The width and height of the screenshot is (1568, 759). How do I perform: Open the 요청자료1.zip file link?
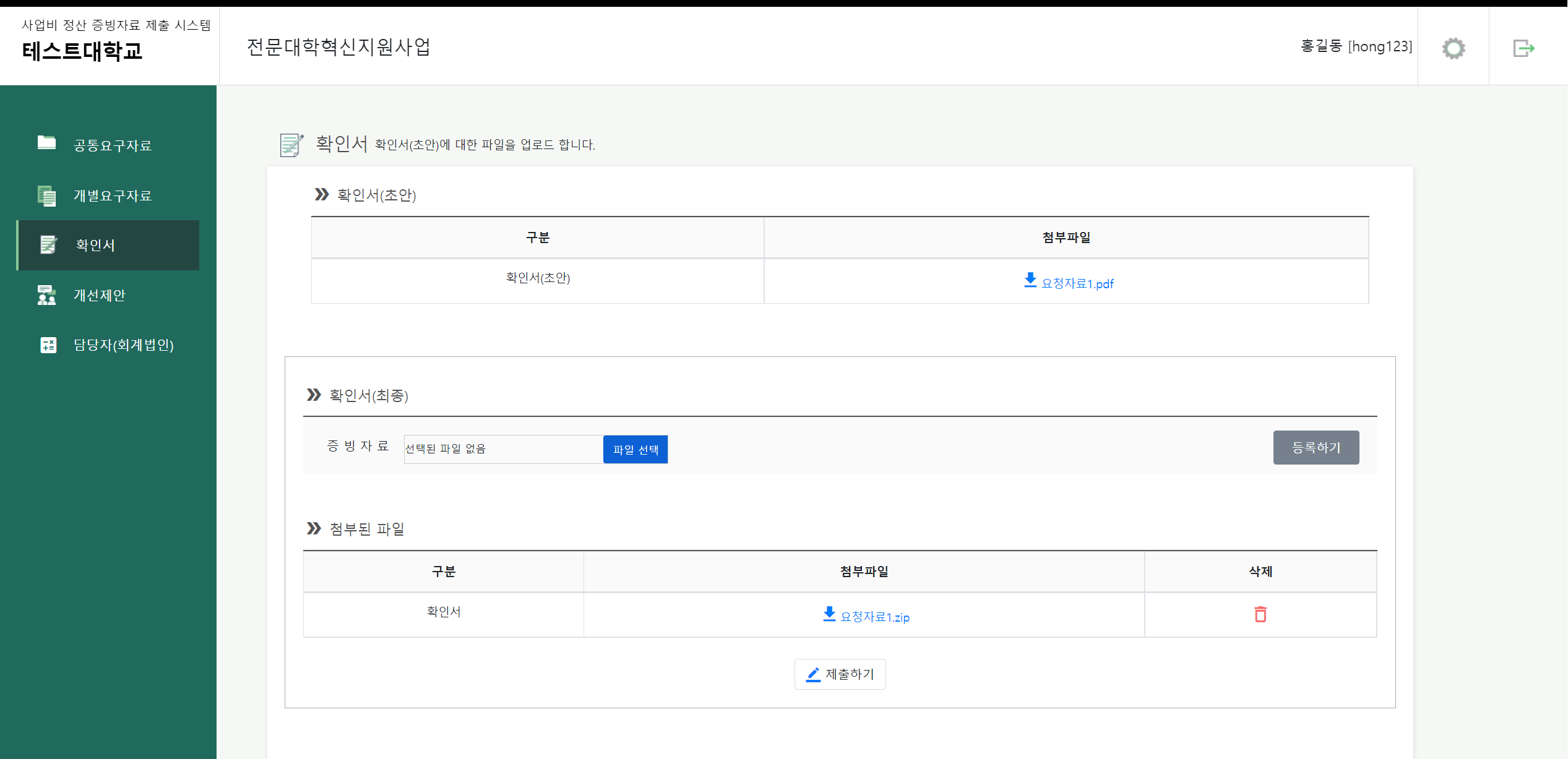[874, 617]
